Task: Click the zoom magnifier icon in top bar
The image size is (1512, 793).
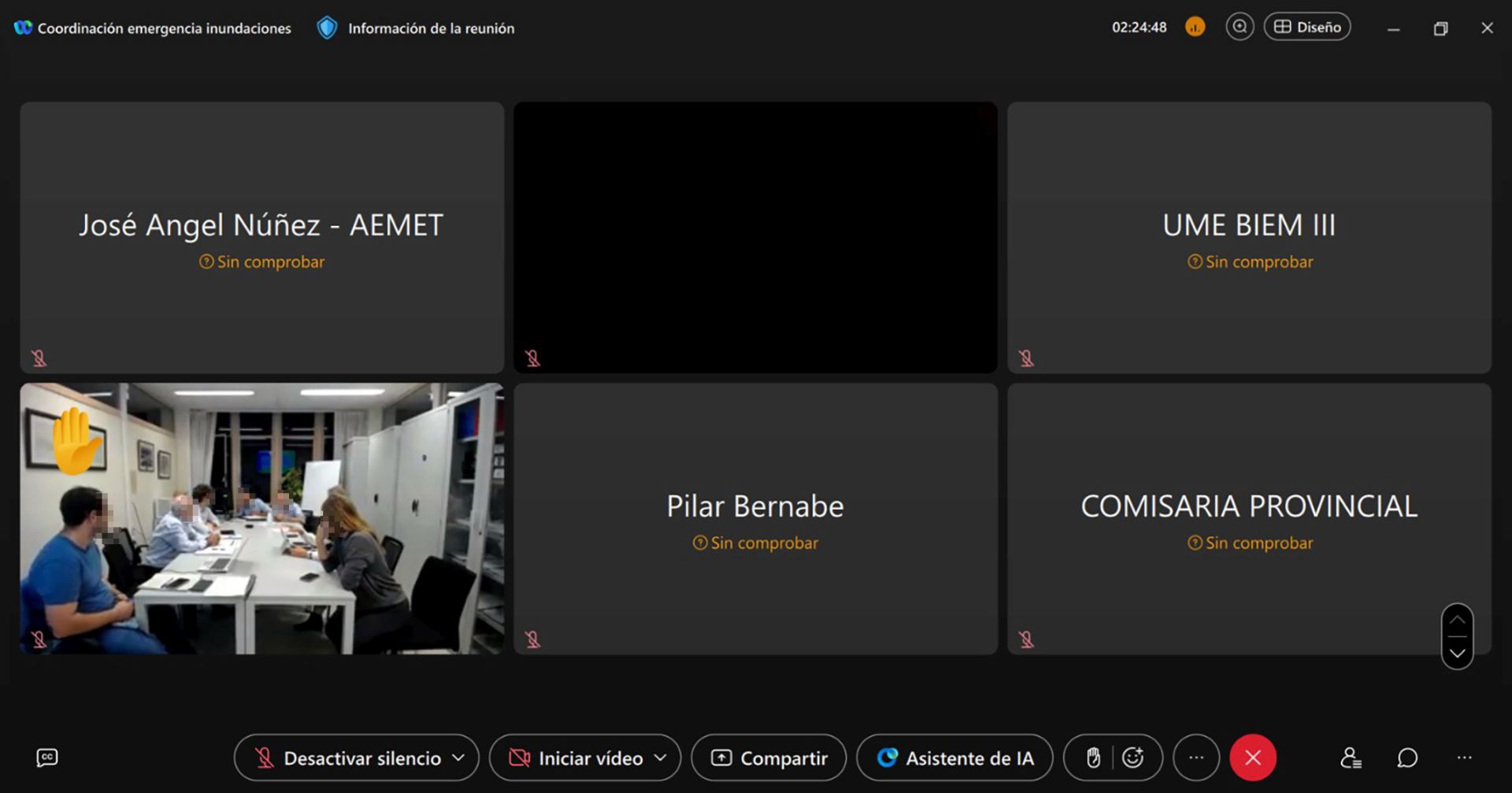Action: (1240, 27)
